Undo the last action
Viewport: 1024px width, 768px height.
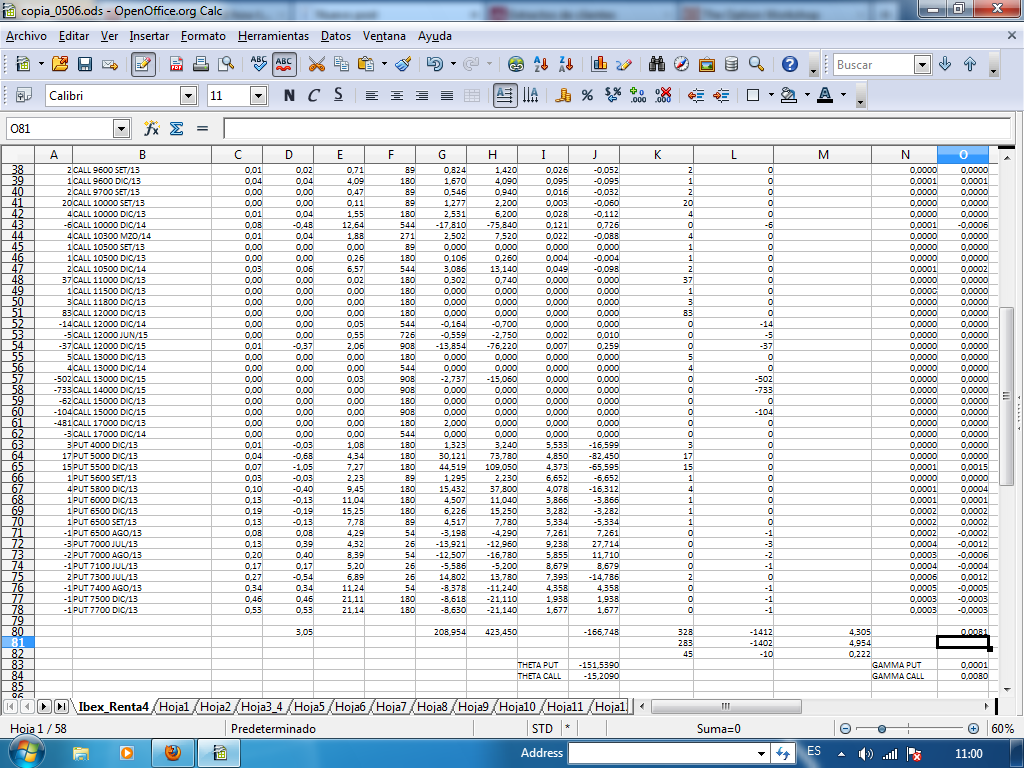(x=434, y=64)
